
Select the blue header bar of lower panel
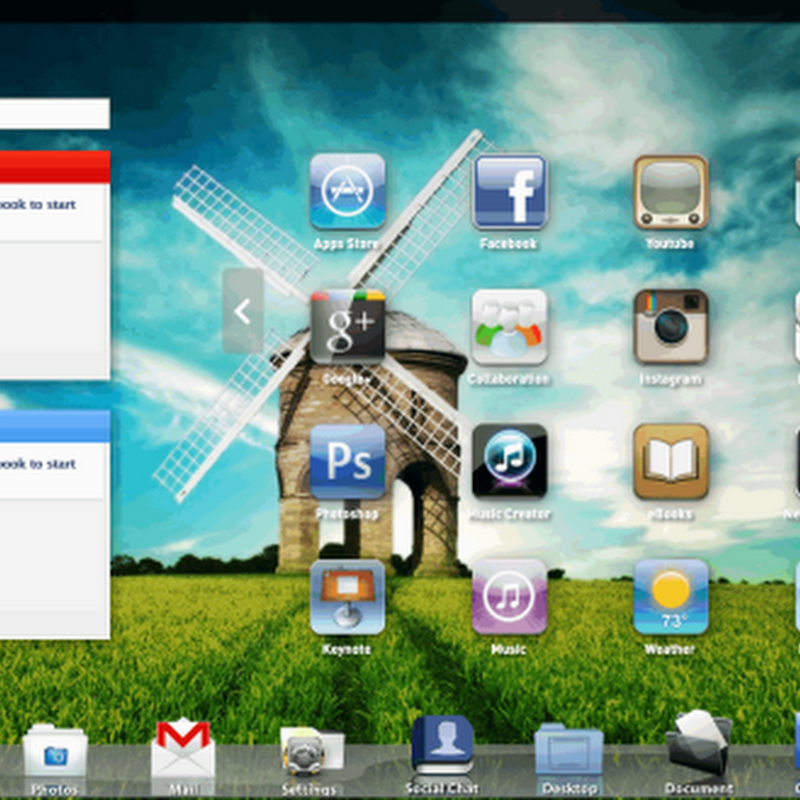[55, 426]
